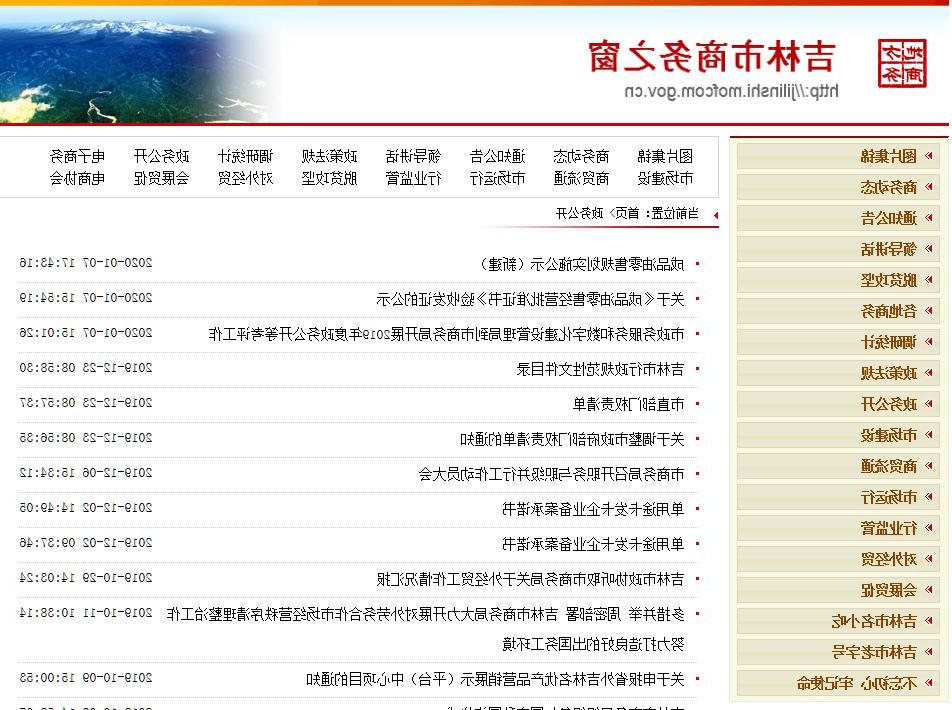Click the mountain landscape banner image
The width and height of the screenshot is (952, 710).
(x=140, y=70)
